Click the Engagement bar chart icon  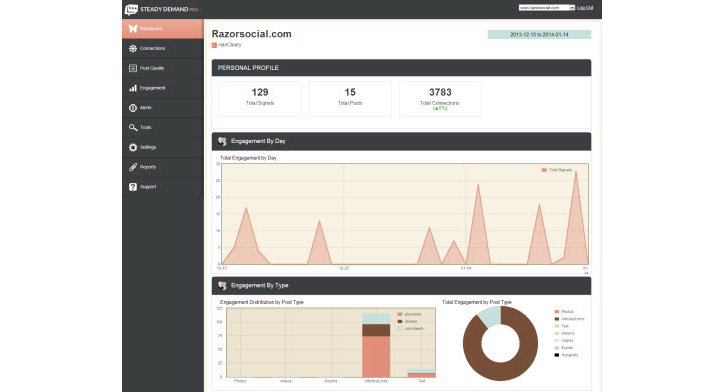pyautogui.click(x=133, y=88)
